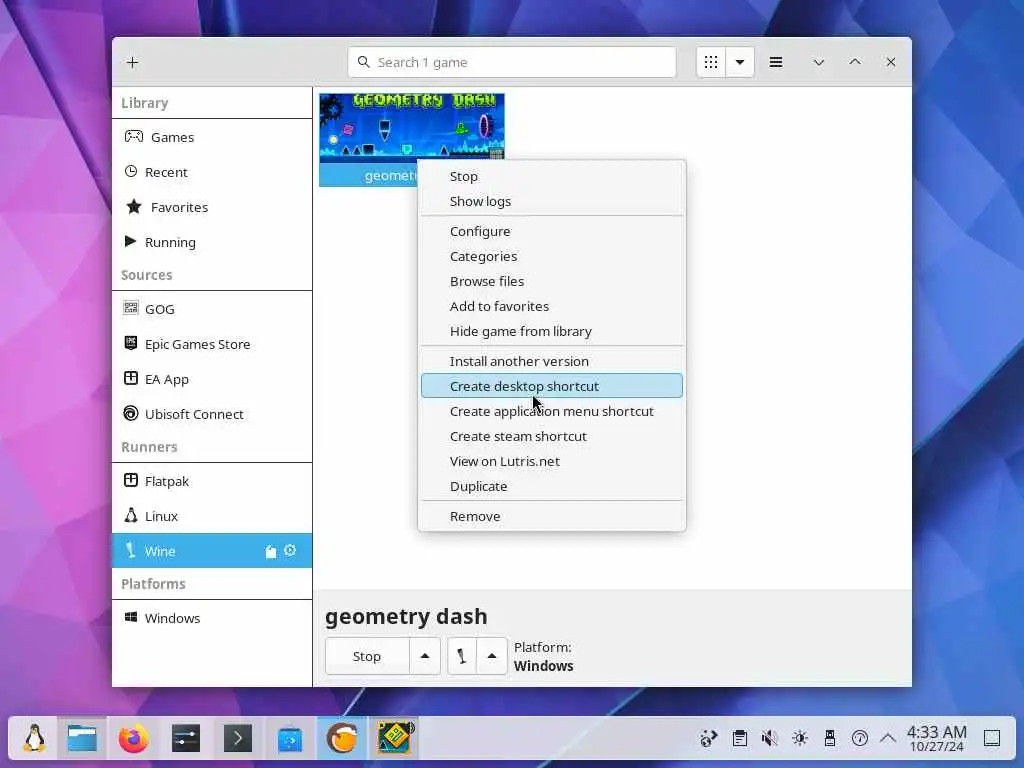This screenshot has width=1024, height=768.
Task: Click the Wine glass runner icon
Action: (131, 551)
